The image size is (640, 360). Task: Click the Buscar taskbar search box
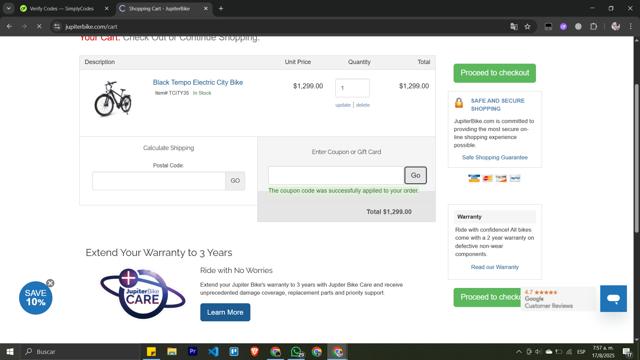[x=80, y=351]
